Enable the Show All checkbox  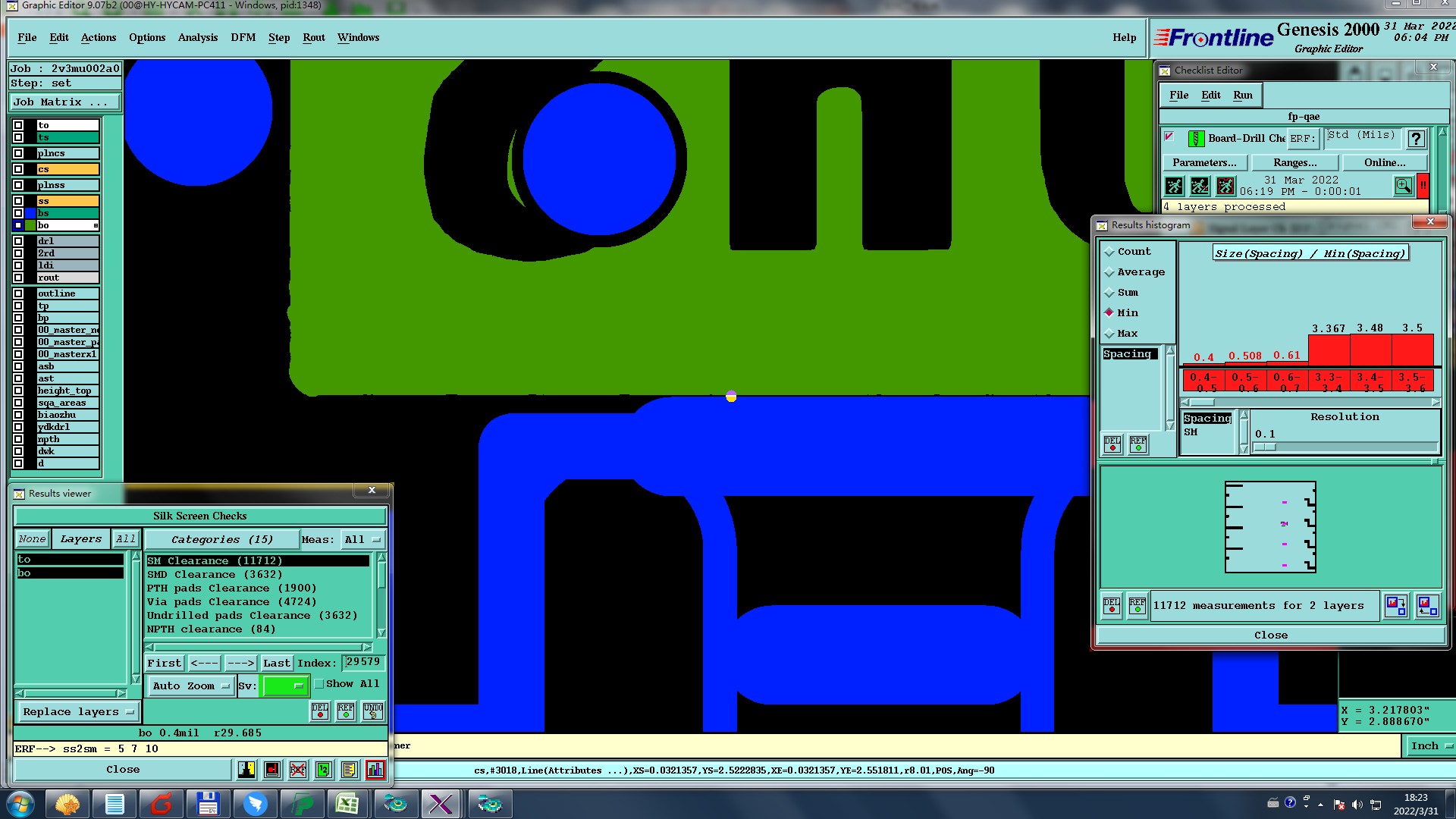coord(319,684)
